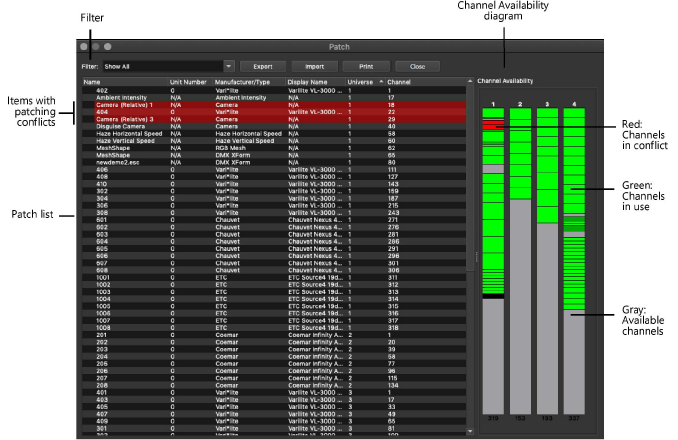Select the 1001 ETC row

point(274,277)
